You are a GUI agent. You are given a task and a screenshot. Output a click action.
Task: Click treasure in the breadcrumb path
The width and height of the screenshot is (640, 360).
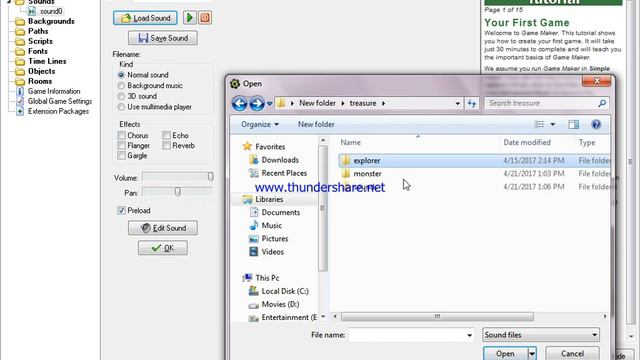pyautogui.click(x=363, y=103)
